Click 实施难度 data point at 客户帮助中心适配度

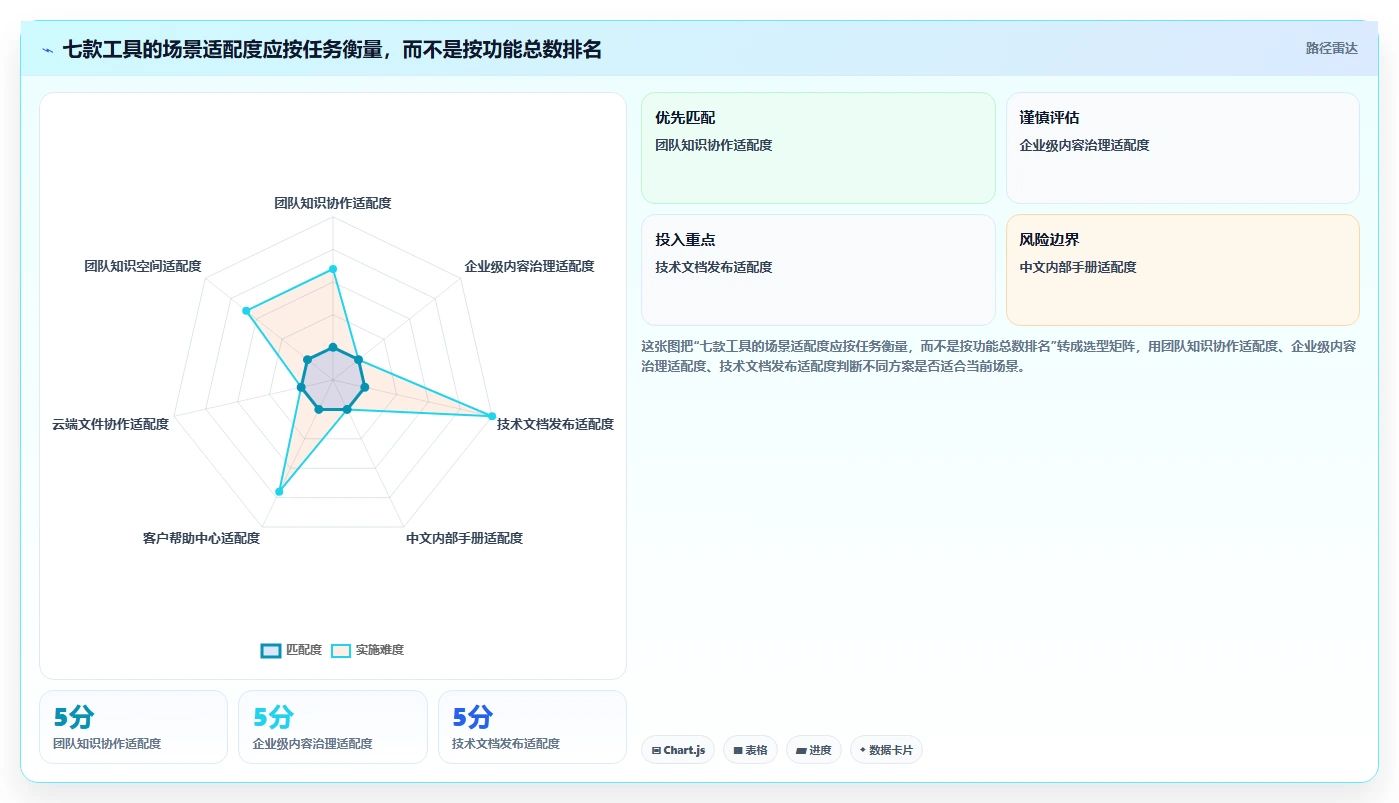(x=279, y=492)
